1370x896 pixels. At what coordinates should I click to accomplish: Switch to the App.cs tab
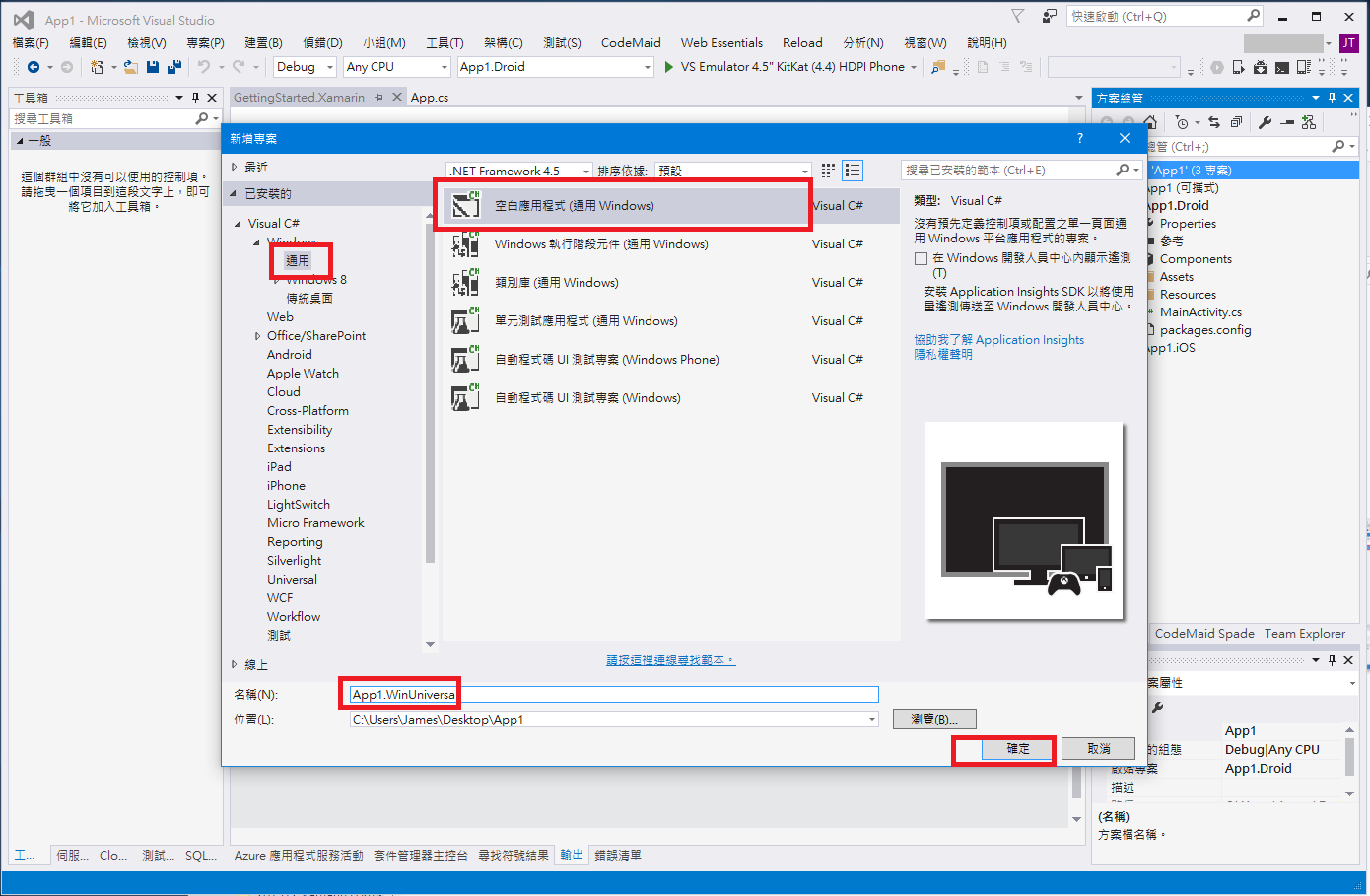(x=430, y=98)
